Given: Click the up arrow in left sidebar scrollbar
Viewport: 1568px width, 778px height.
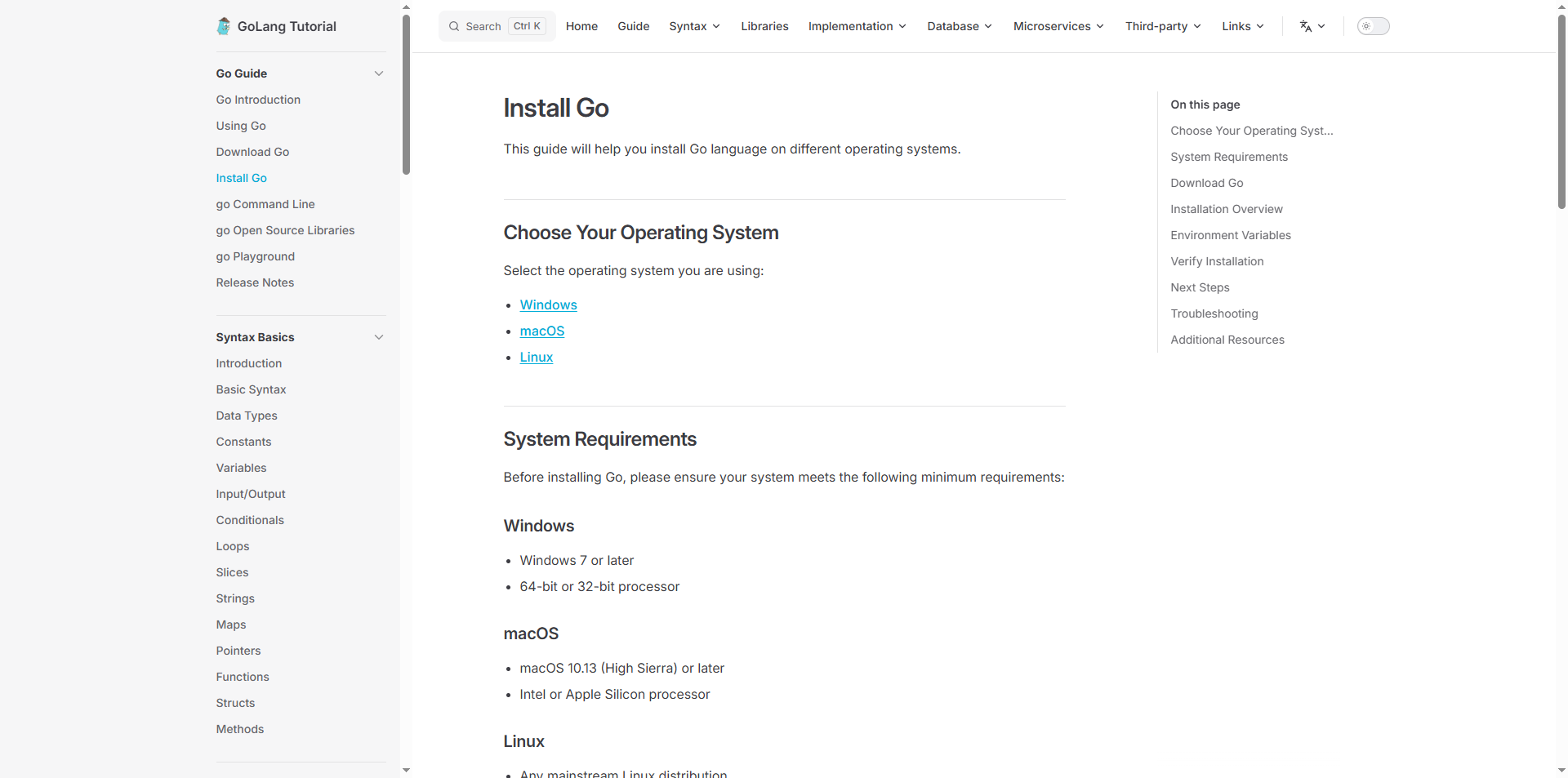Looking at the screenshot, I should pos(406,7).
